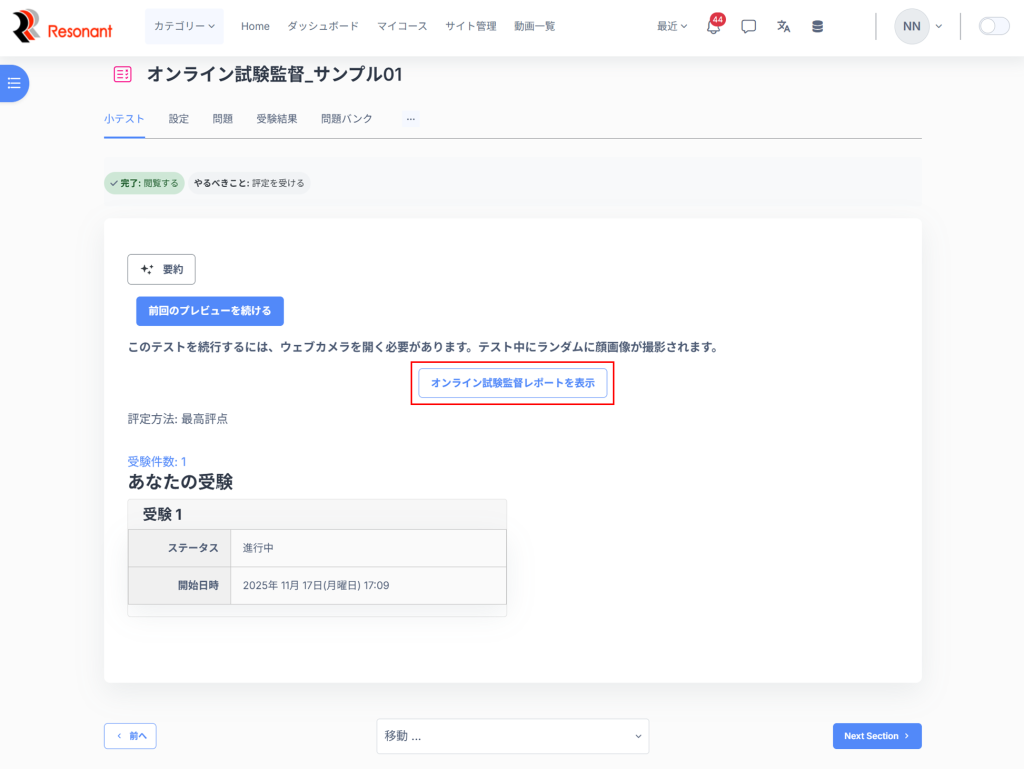
Task: Expand the user menu chevron
Action: (939, 27)
